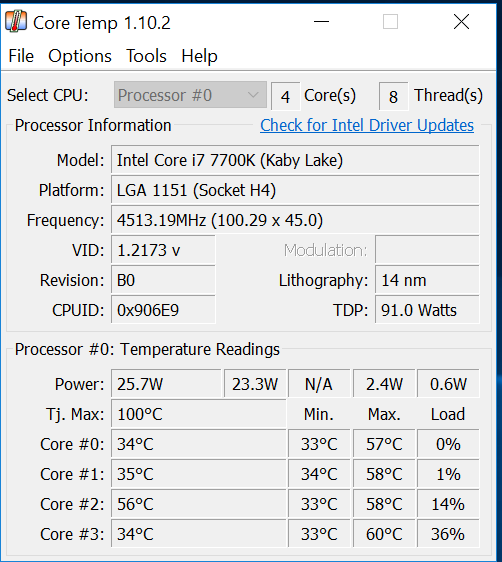The width and height of the screenshot is (502, 562).
Task: Click the Lithography value 14 nm
Action: (x=427, y=280)
